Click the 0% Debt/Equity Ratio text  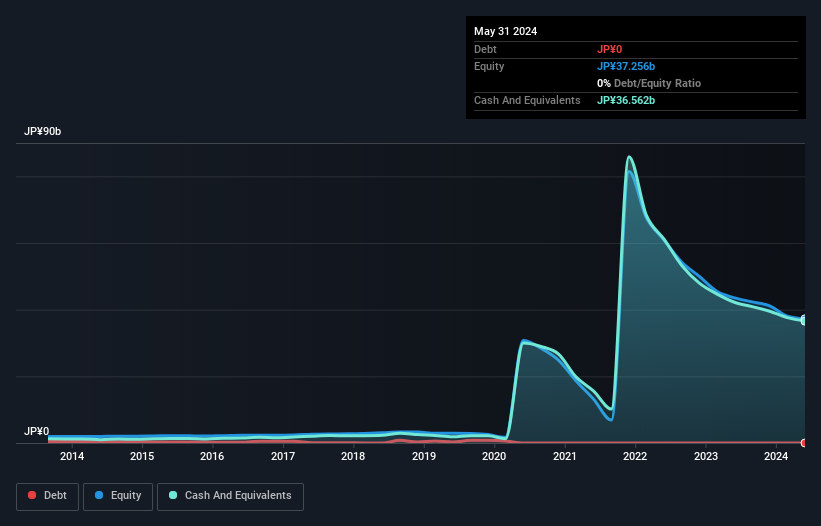[649, 83]
